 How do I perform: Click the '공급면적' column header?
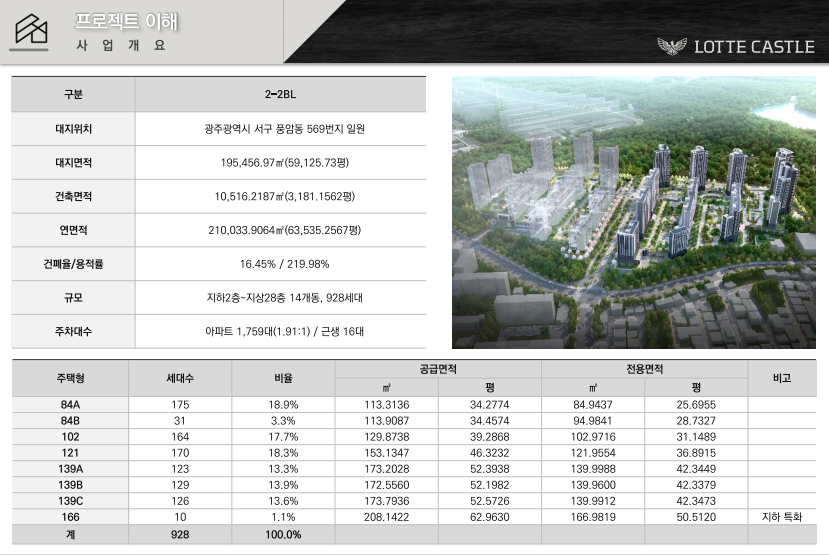pyautogui.click(x=438, y=369)
